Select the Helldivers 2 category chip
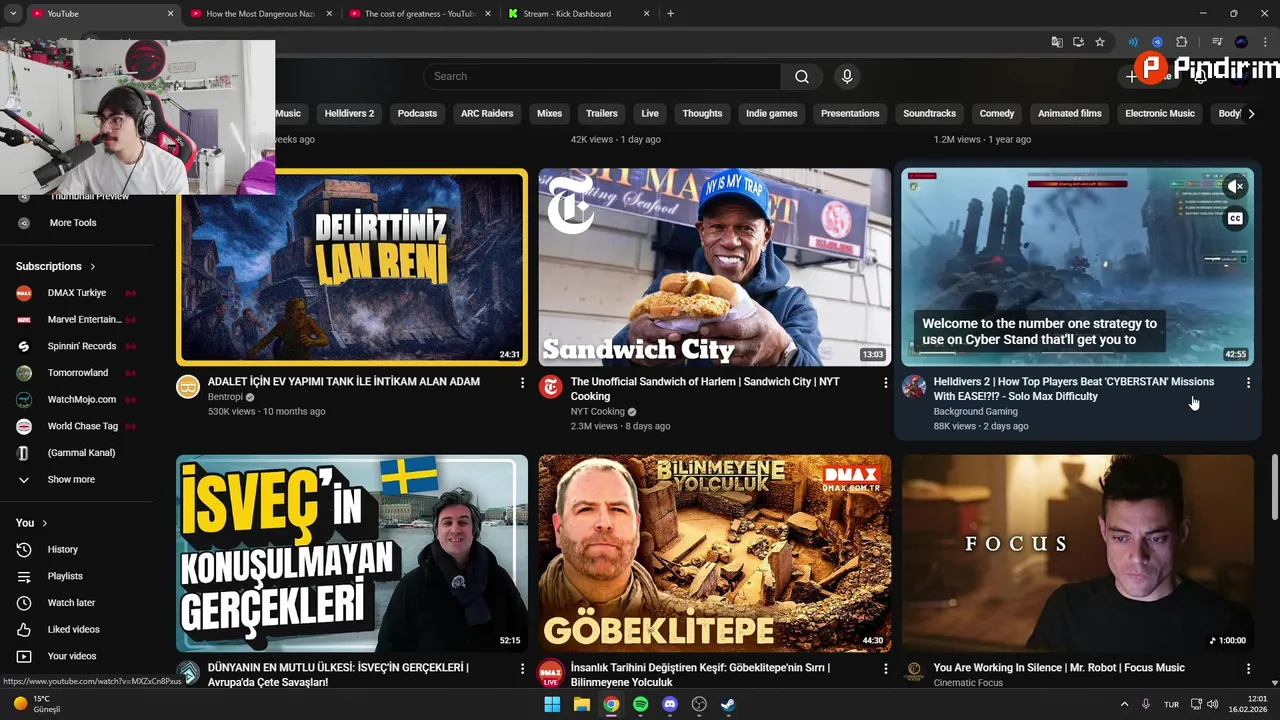The height and width of the screenshot is (720, 1280). [x=350, y=113]
